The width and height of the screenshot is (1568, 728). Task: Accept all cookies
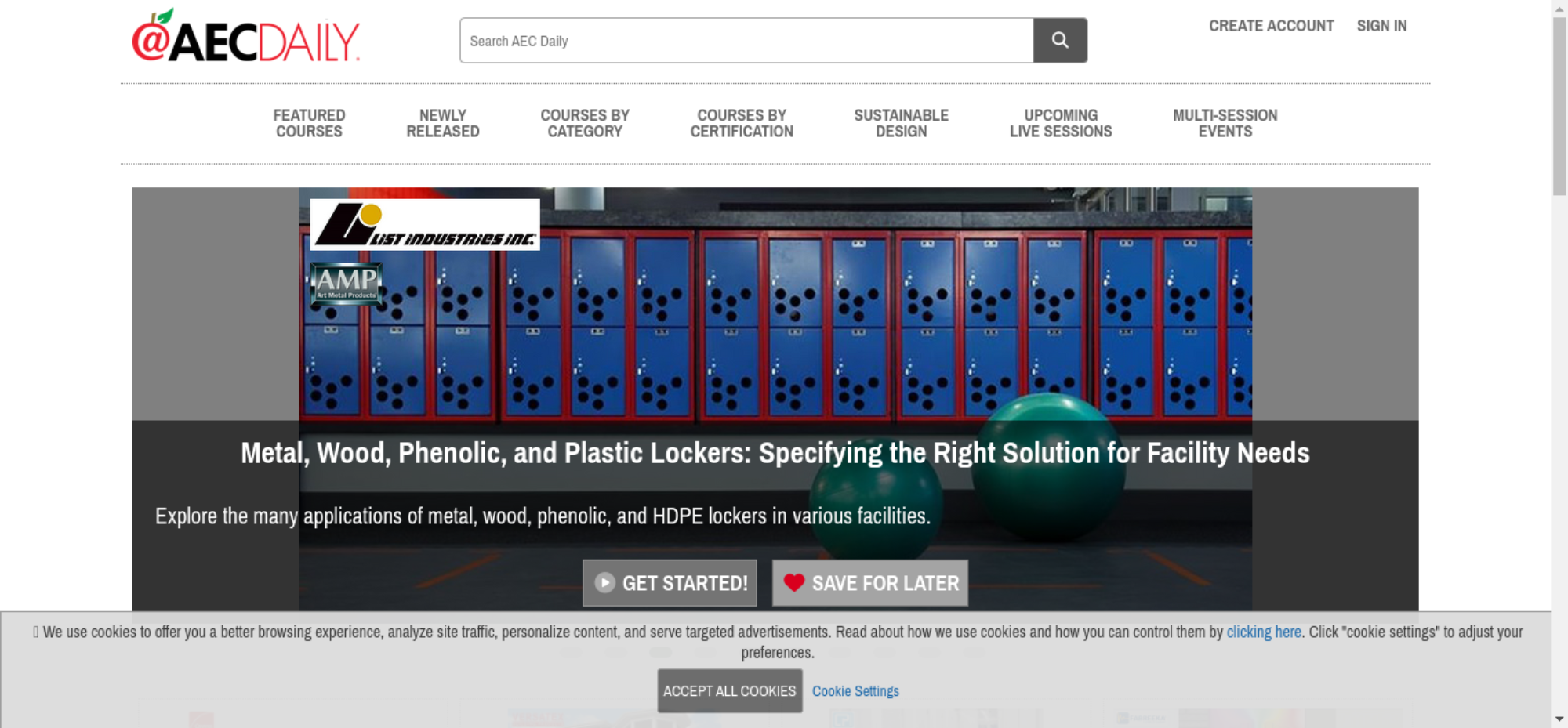click(729, 691)
